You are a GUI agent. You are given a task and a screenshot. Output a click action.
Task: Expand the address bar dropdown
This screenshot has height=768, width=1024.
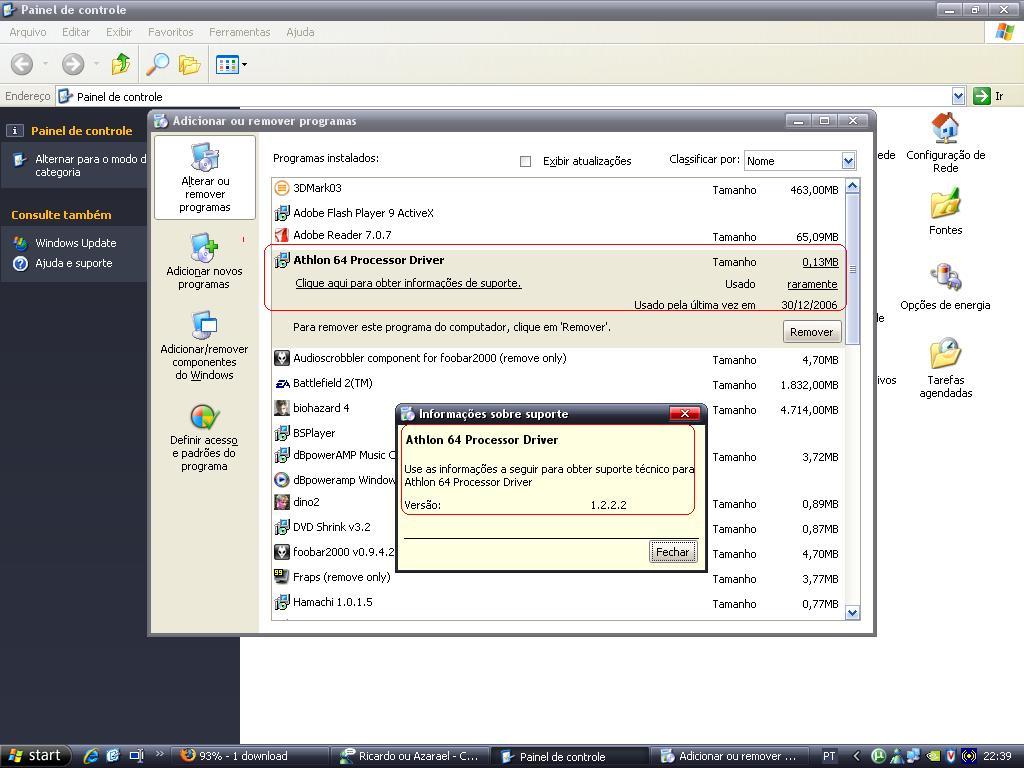[x=958, y=97]
